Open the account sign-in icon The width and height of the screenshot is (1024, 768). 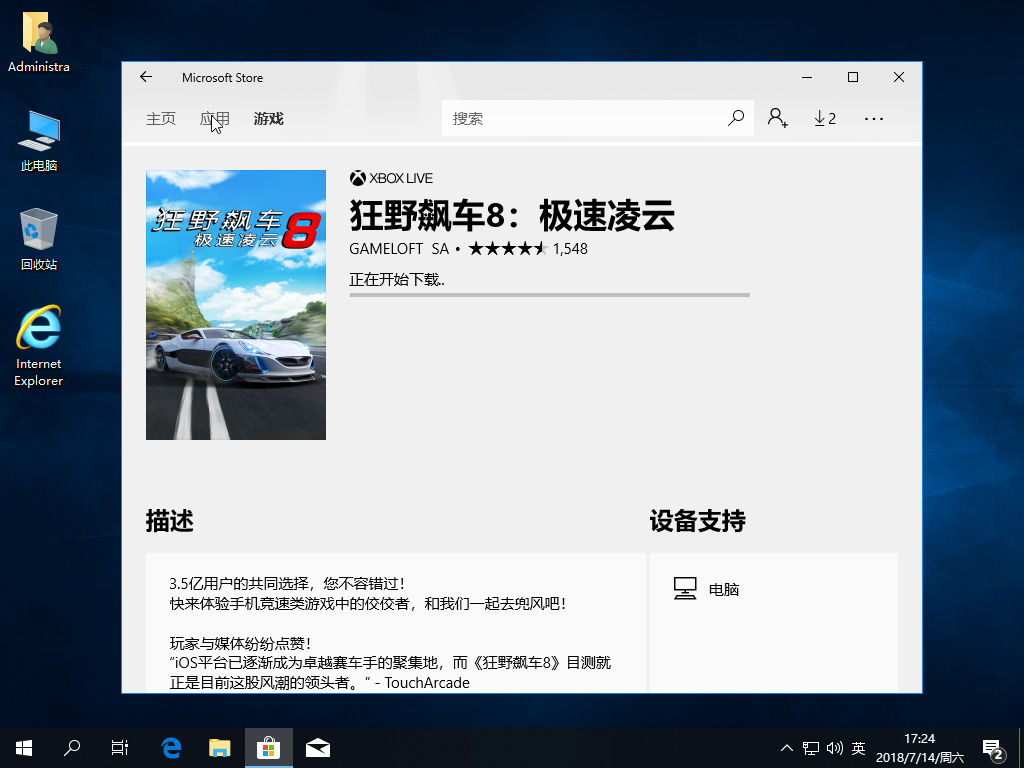tap(777, 118)
